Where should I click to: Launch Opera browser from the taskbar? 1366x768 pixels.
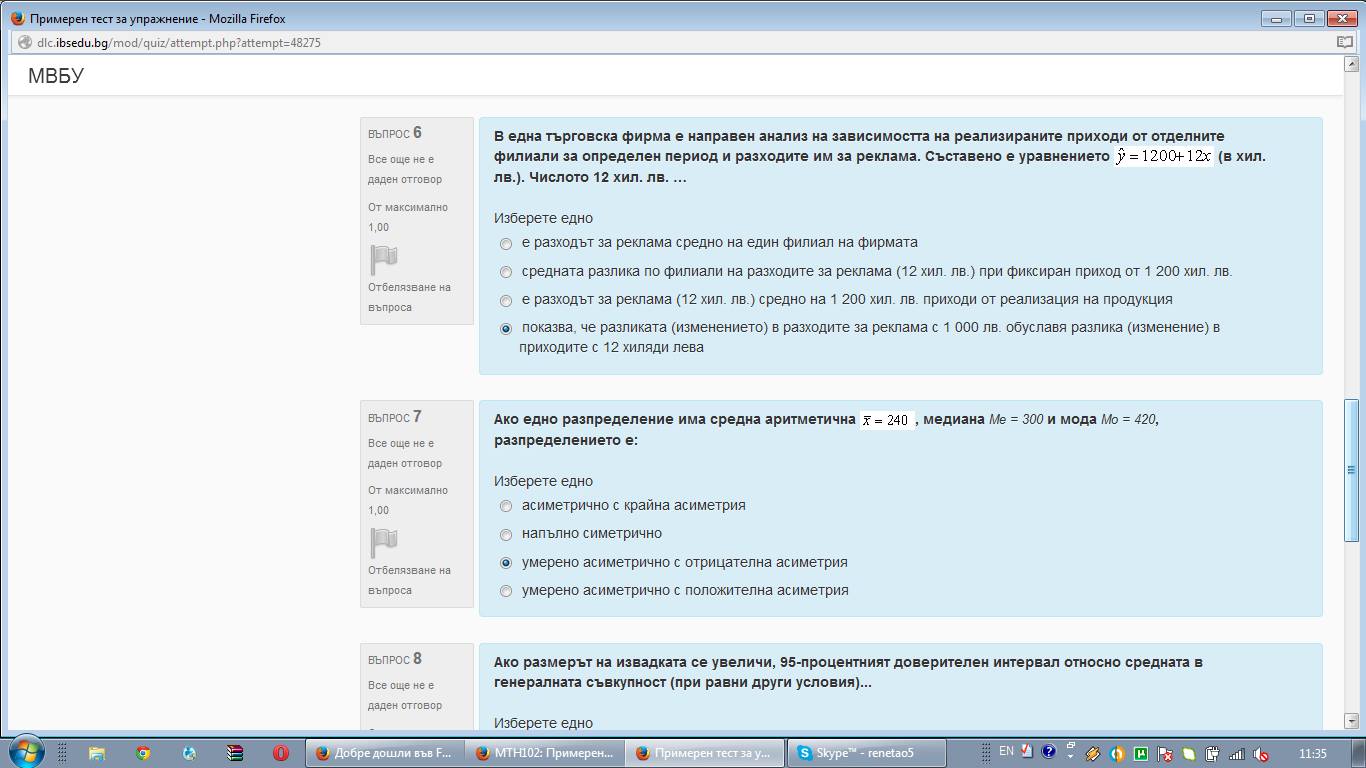click(x=281, y=753)
